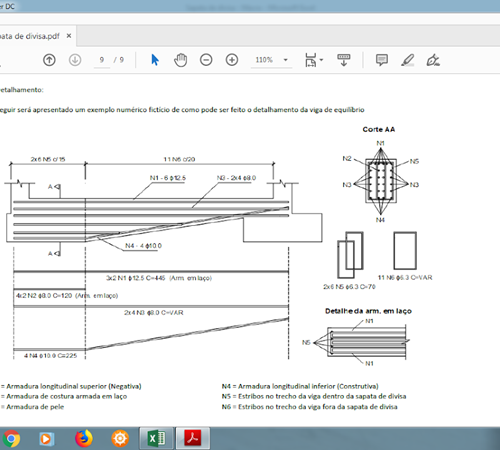Click 'N4 = Armadura longitudinal inferior' legend line

(300, 386)
